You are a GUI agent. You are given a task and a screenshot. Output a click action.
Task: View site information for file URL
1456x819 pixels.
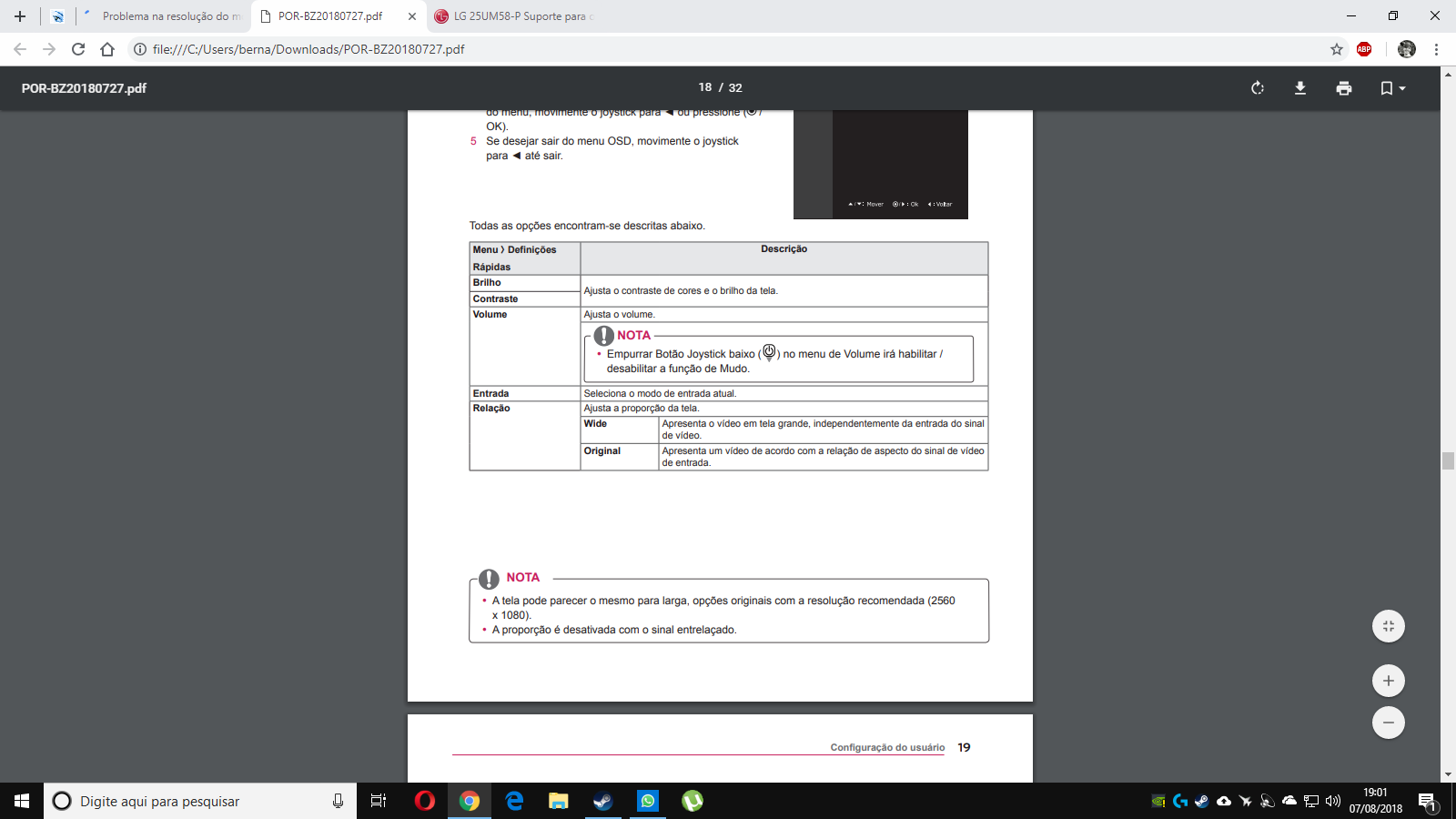pyautogui.click(x=140, y=49)
